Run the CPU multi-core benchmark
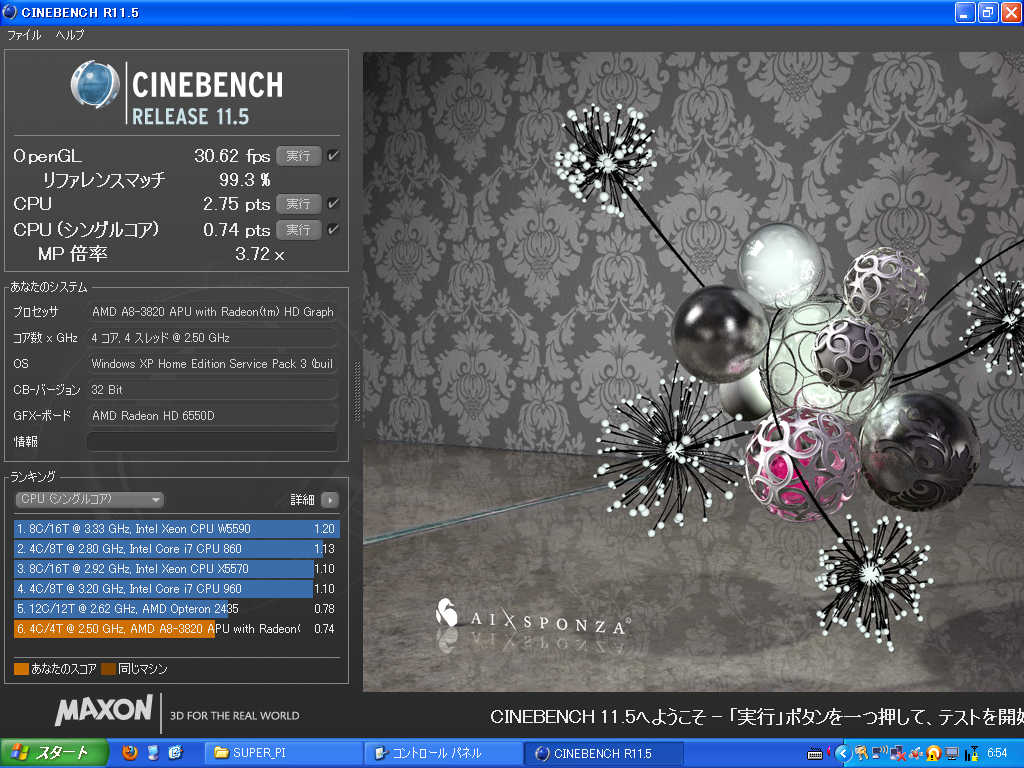Image resolution: width=1024 pixels, height=768 pixels. point(298,204)
